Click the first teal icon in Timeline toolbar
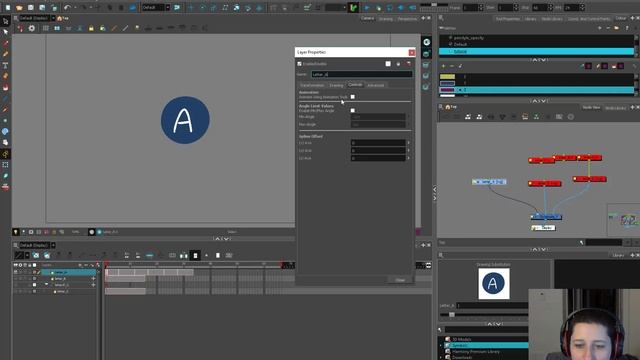640x360 pixels. click(x=36, y=256)
